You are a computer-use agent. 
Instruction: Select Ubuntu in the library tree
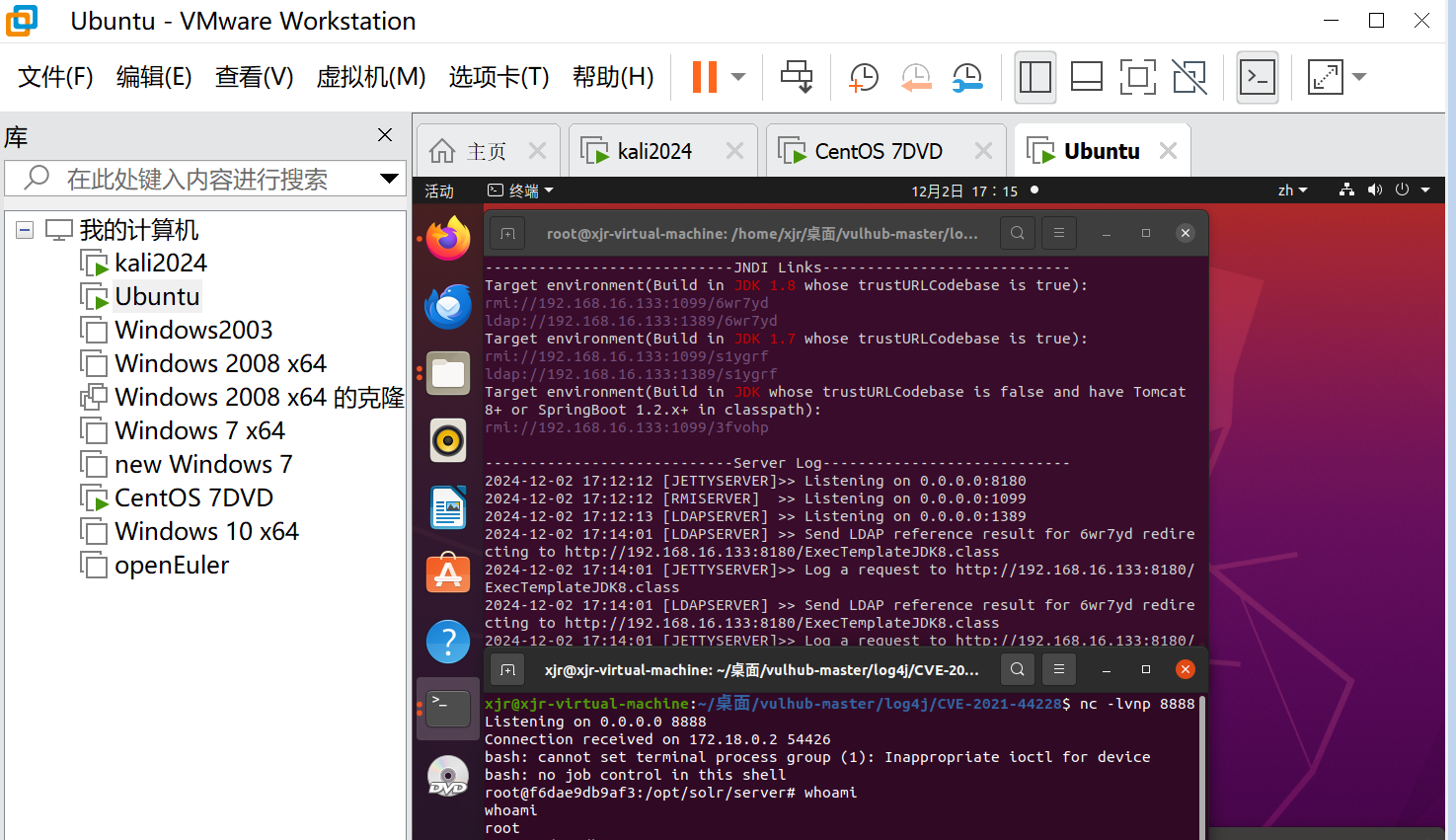click(157, 297)
